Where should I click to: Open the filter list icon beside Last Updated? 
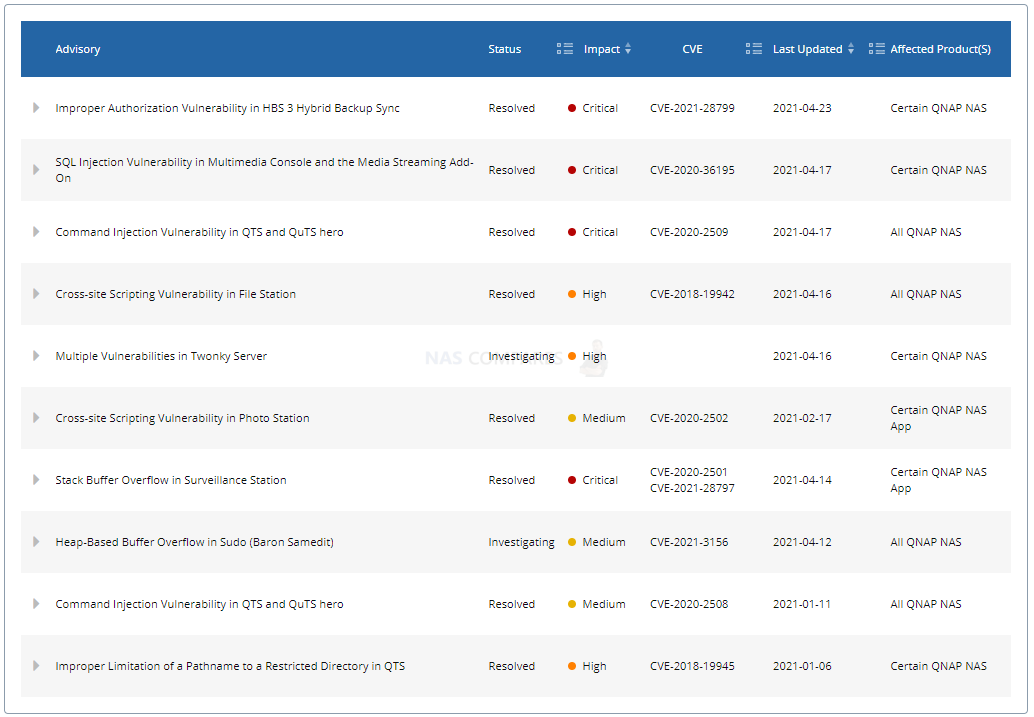click(754, 49)
